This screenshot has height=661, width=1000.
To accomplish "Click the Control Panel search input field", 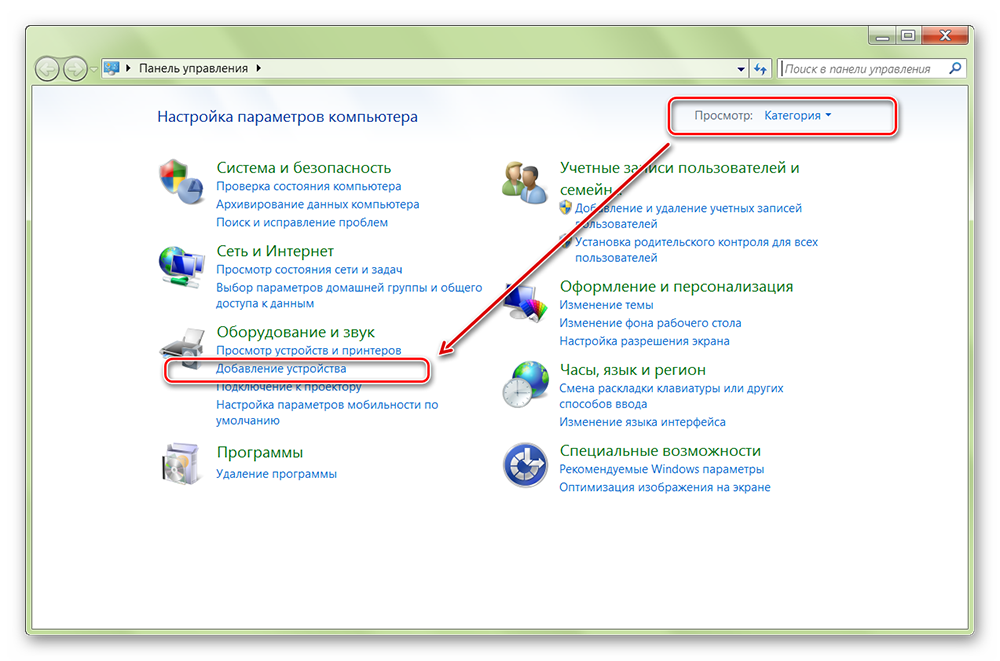I will tap(862, 69).
